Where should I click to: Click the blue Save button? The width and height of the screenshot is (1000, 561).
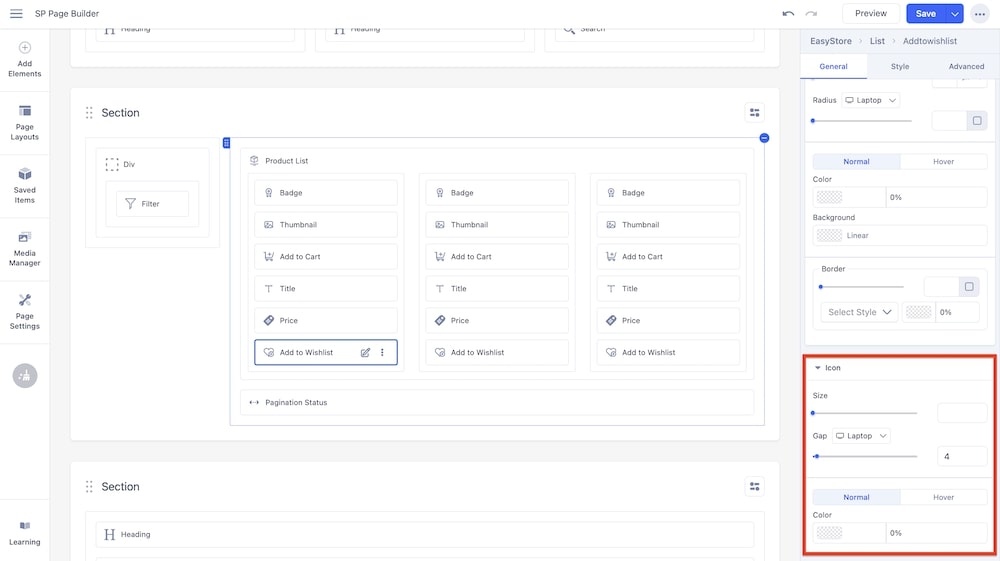point(925,14)
